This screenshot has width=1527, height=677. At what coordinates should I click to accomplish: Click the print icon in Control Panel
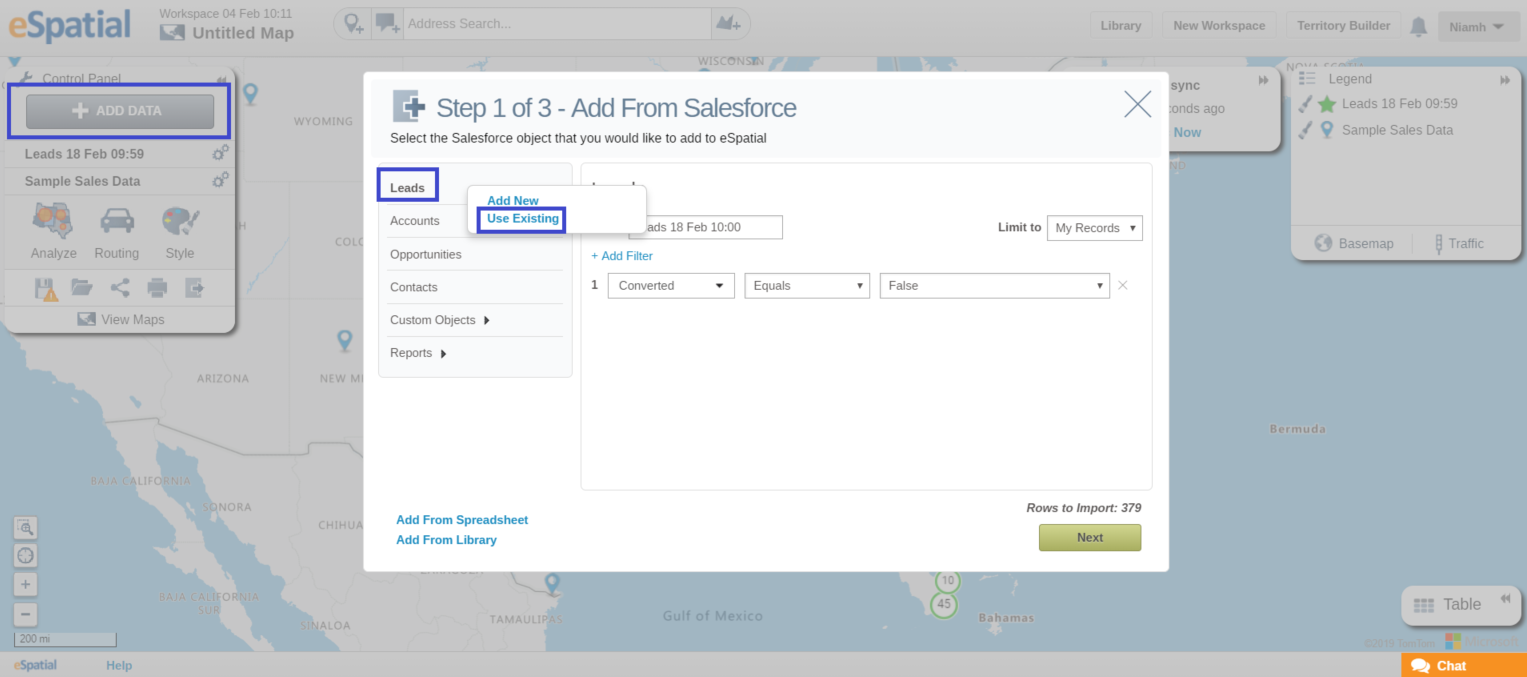point(158,288)
